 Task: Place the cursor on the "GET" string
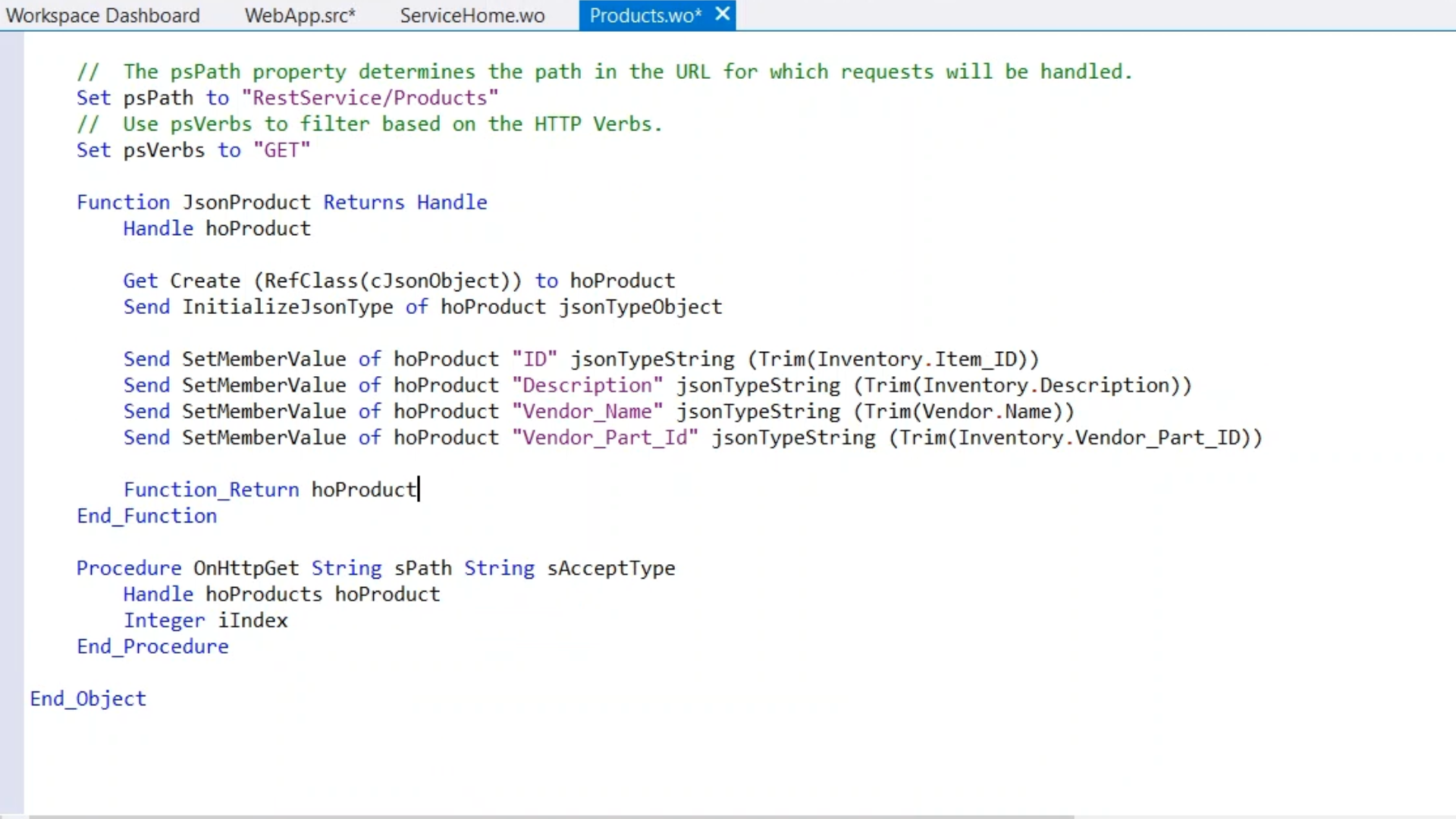(x=281, y=150)
